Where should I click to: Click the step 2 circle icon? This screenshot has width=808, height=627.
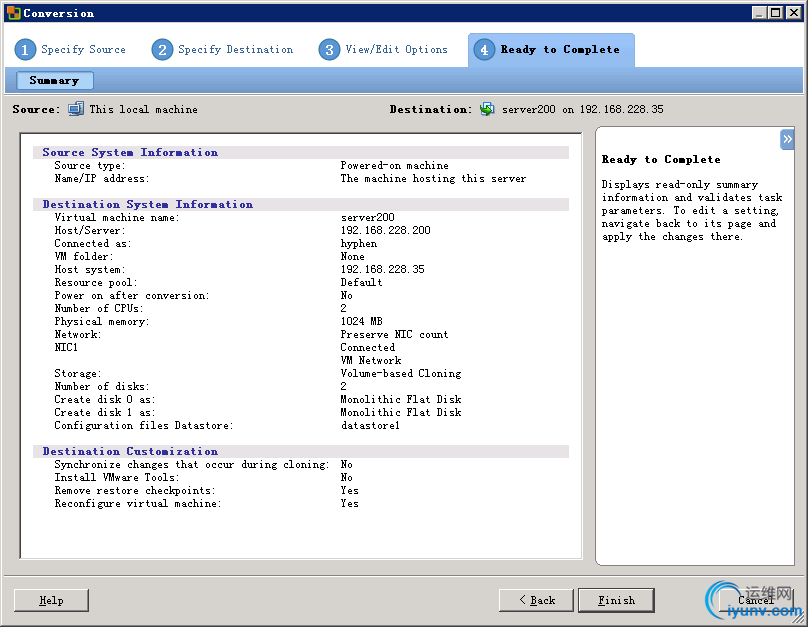[162, 49]
